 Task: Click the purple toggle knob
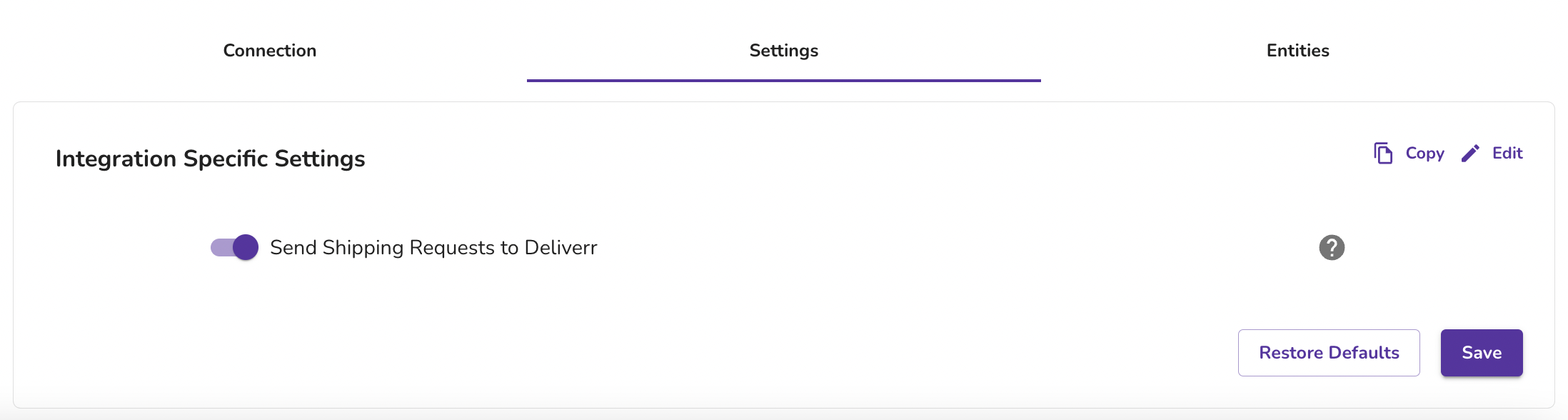246,248
